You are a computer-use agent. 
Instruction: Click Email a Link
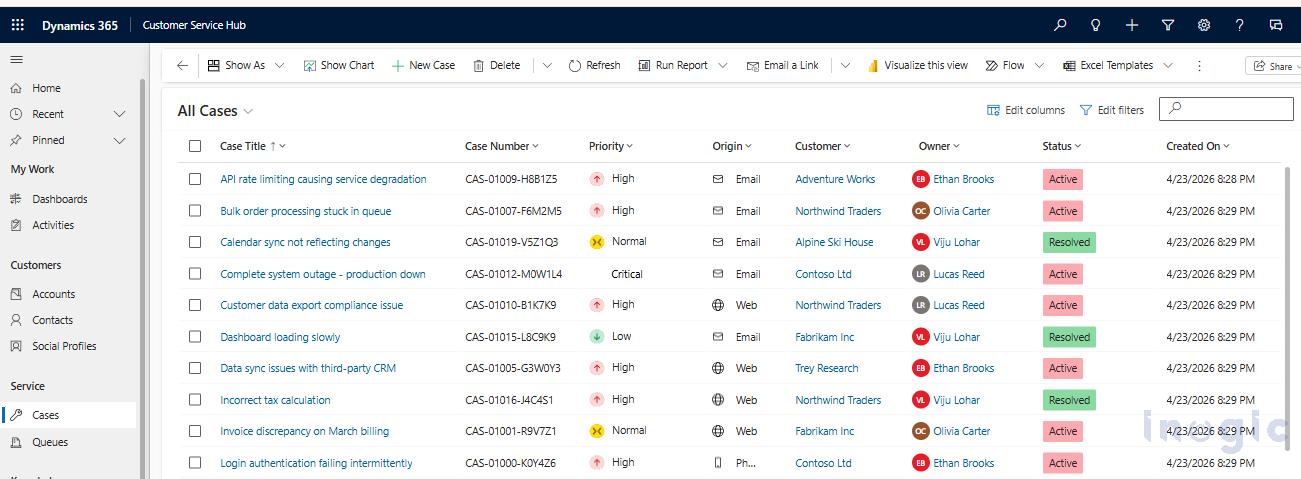pos(782,65)
